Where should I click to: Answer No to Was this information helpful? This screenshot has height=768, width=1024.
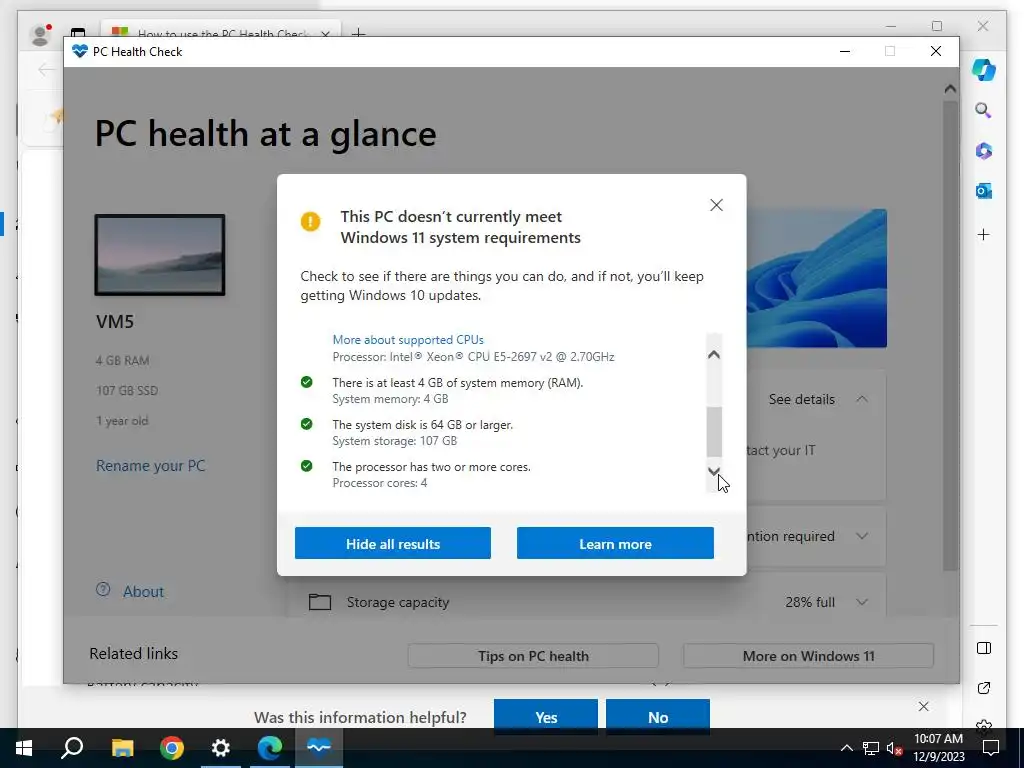click(x=658, y=717)
